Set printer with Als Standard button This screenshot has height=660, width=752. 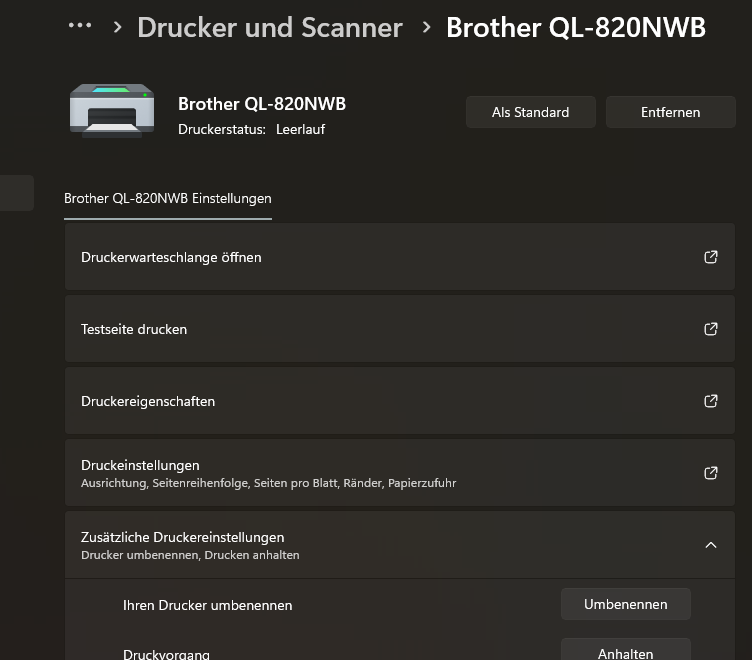[530, 112]
